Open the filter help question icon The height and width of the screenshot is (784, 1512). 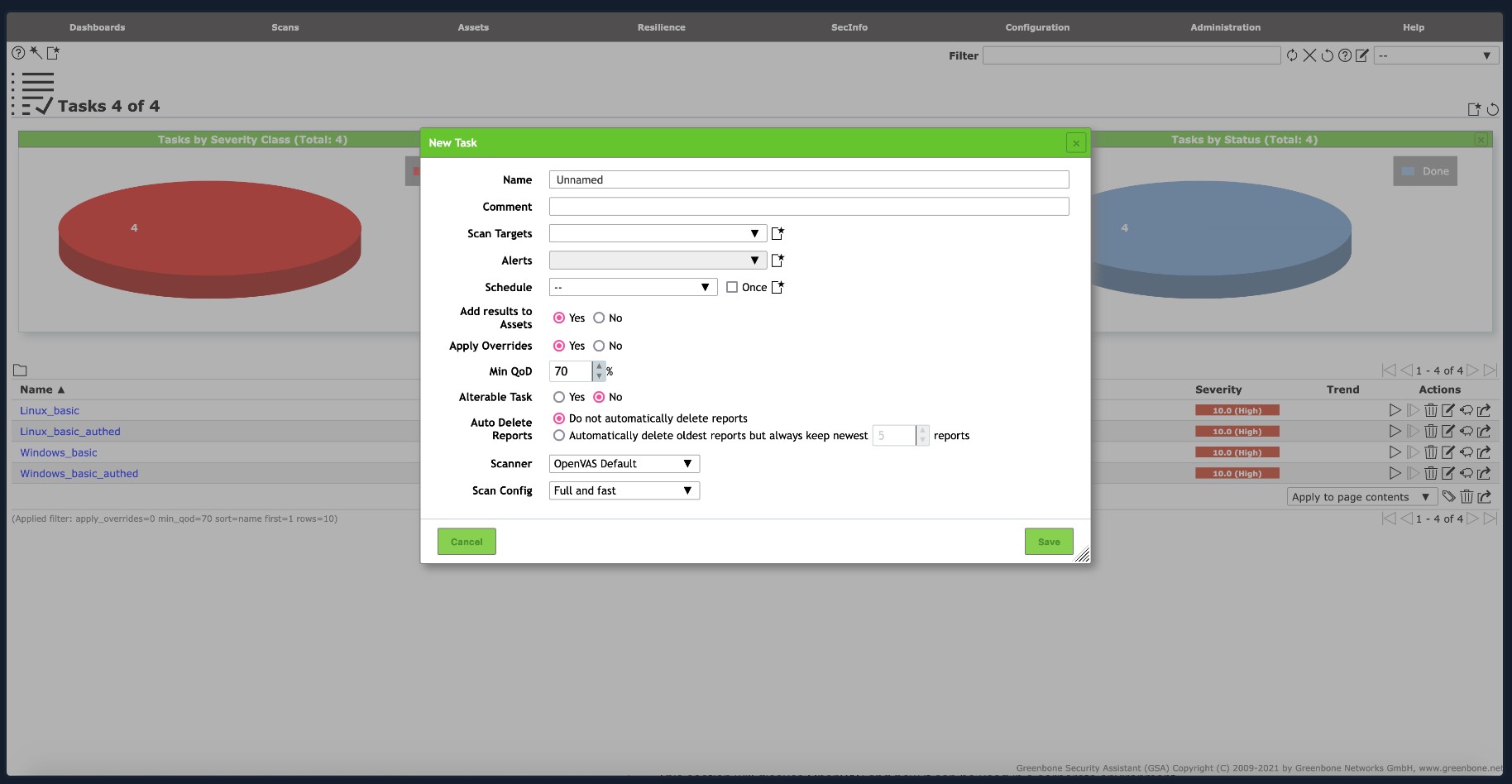pos(1345,55)
